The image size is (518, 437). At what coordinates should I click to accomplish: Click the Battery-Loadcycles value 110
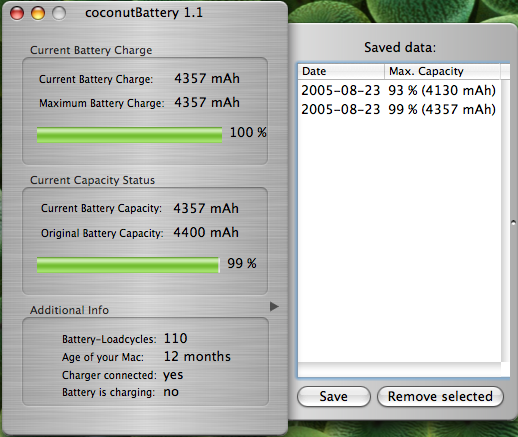[x=176, y=339]
